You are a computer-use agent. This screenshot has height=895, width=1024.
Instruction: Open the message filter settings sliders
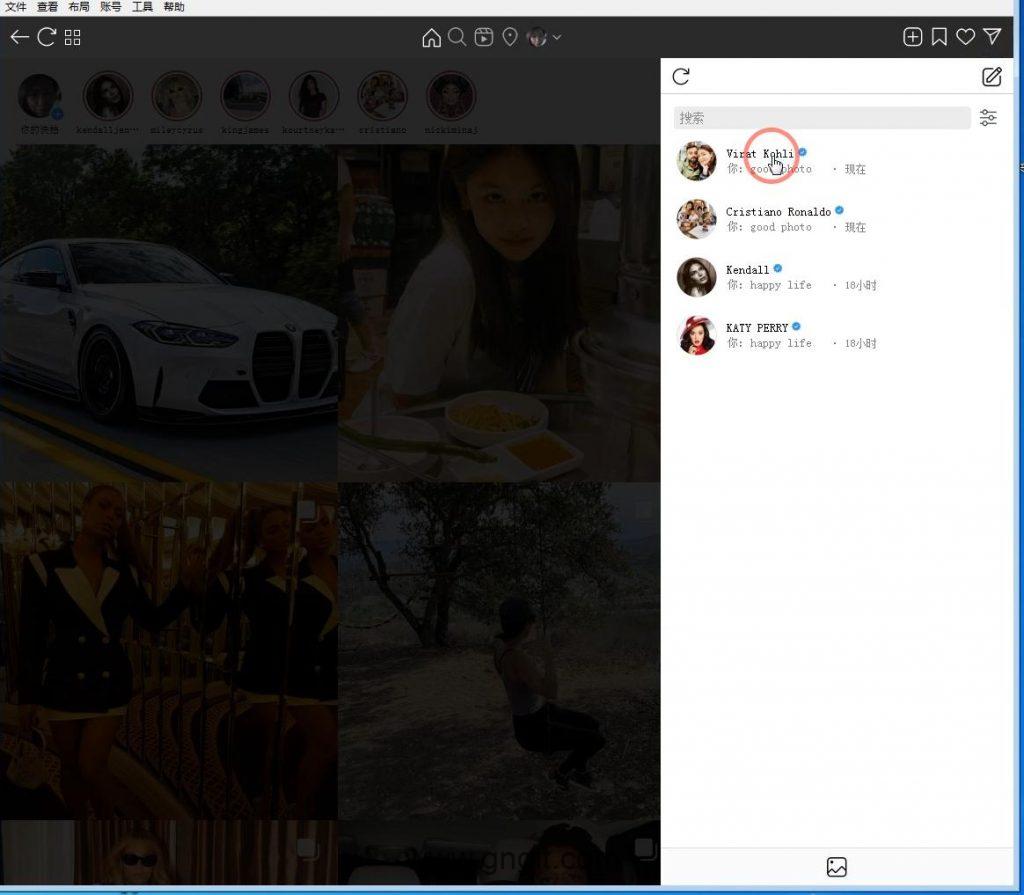click(x=988, y=118)
